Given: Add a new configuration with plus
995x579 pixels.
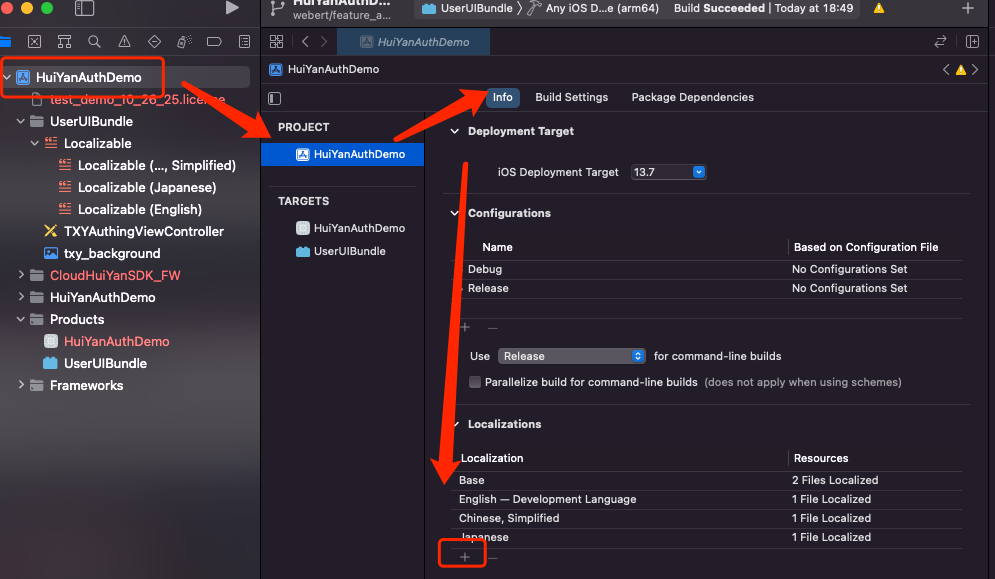Looking at the screenshot, I should pos(465,328).
